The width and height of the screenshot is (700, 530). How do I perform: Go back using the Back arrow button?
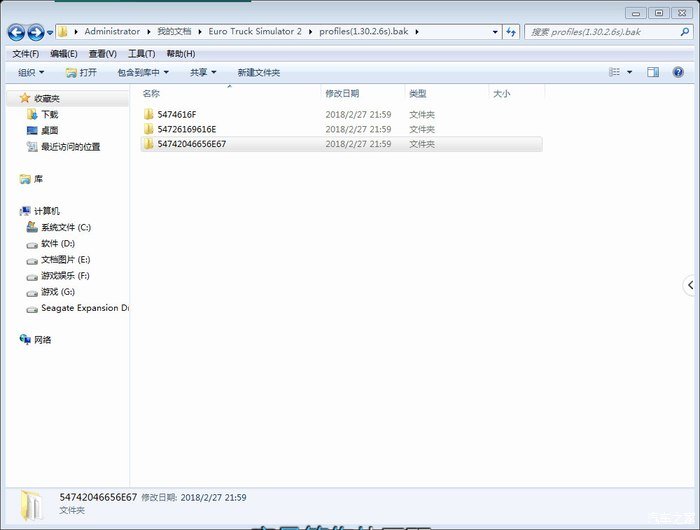pos(17,32)
